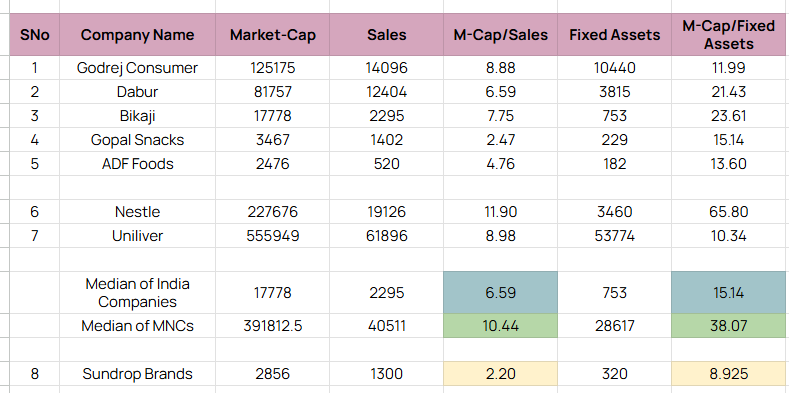This screenshot has height=393, width=789.
Task: Click the Godrej Consumer cell
Action: click(137, 68)
